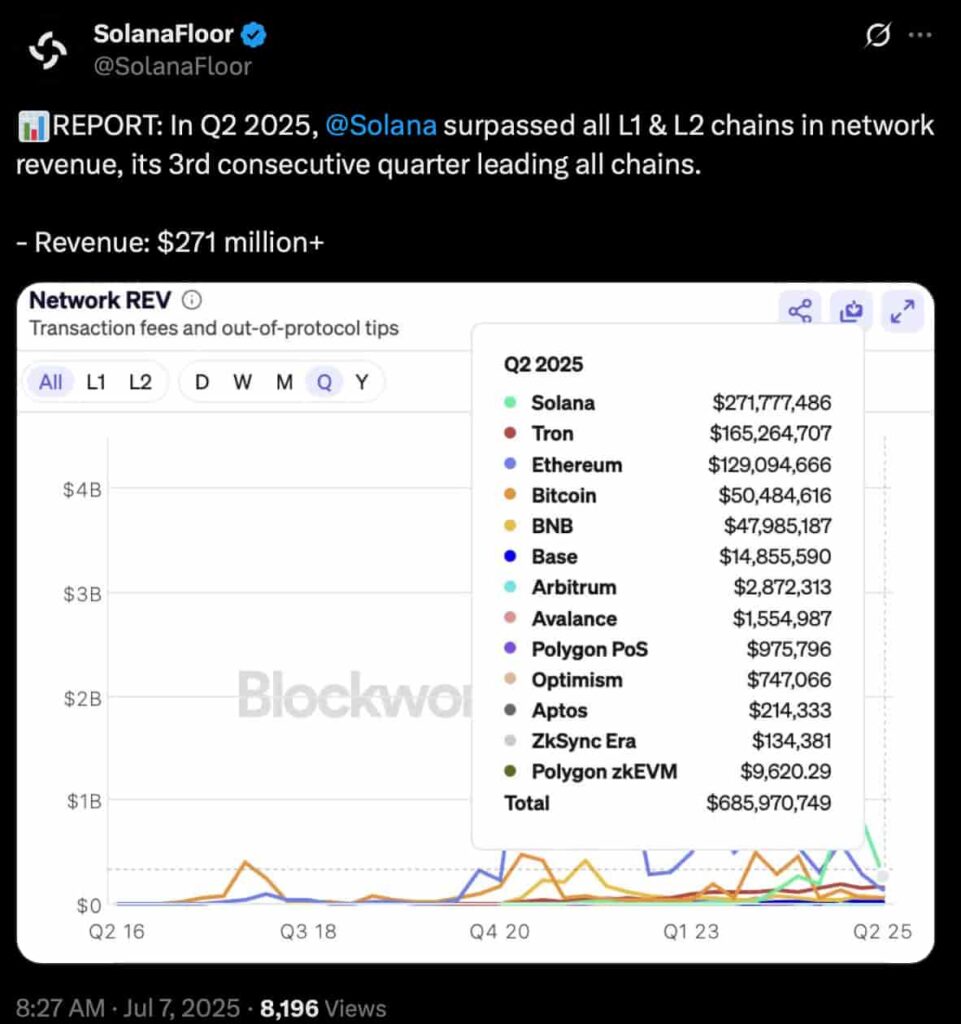Click the info icon beside Network REV

(191, 300)
